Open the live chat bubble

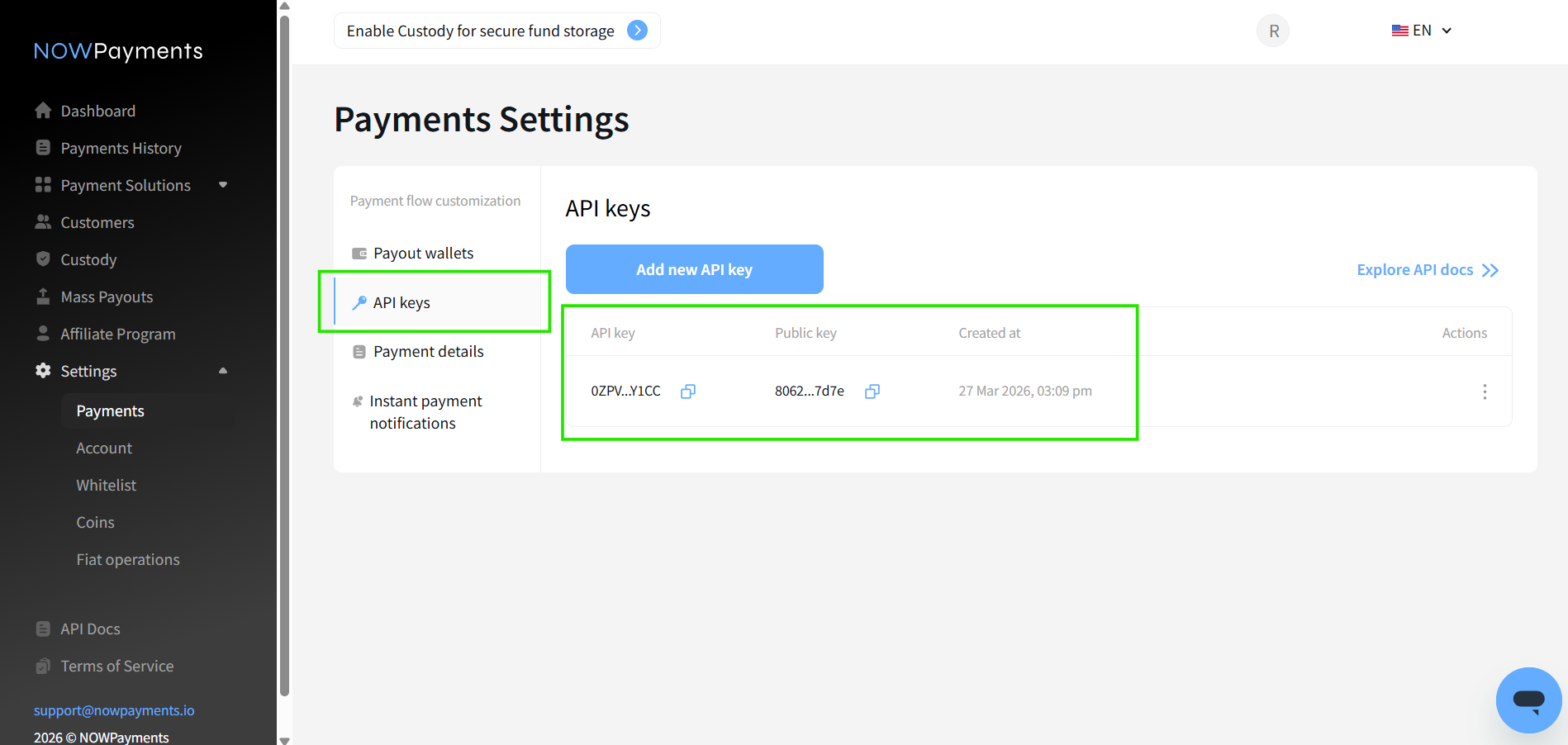(x=1528, y=700)
